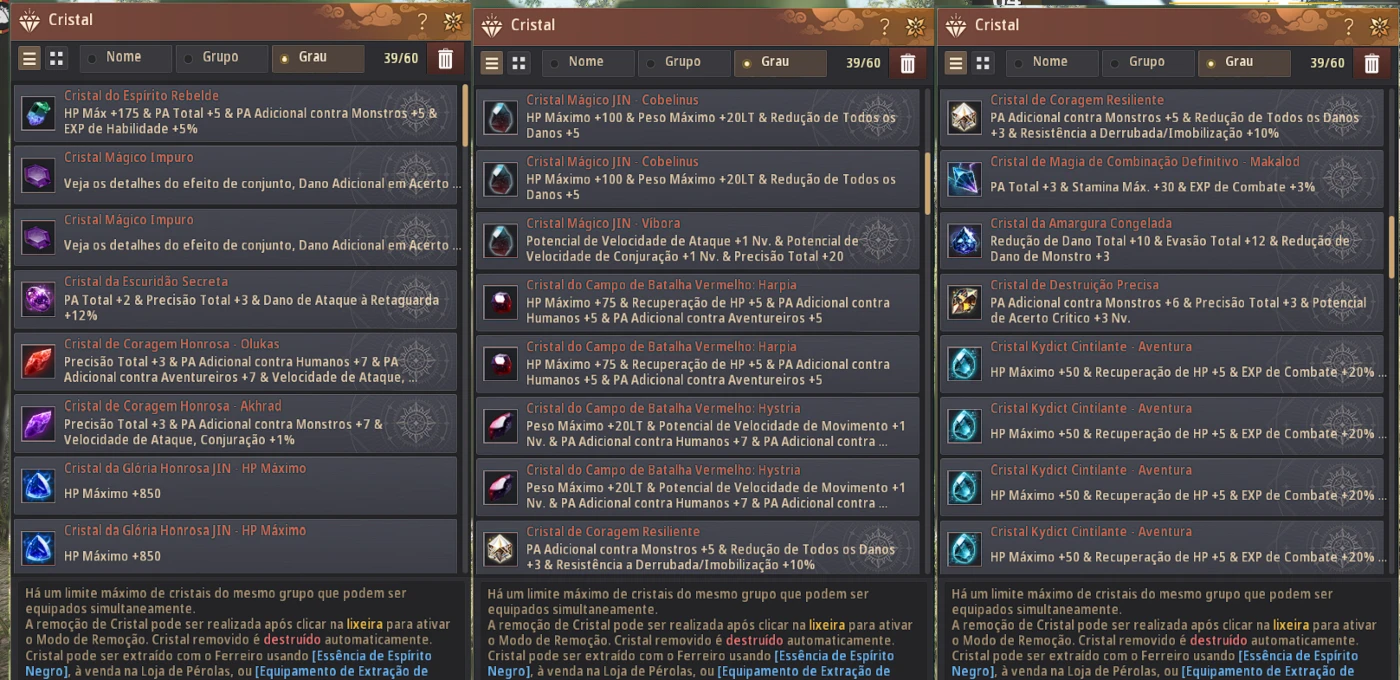
Task: Click the Cristal da Escuridão Secreta purple gem icon
Action: click(x=38, y=299)
